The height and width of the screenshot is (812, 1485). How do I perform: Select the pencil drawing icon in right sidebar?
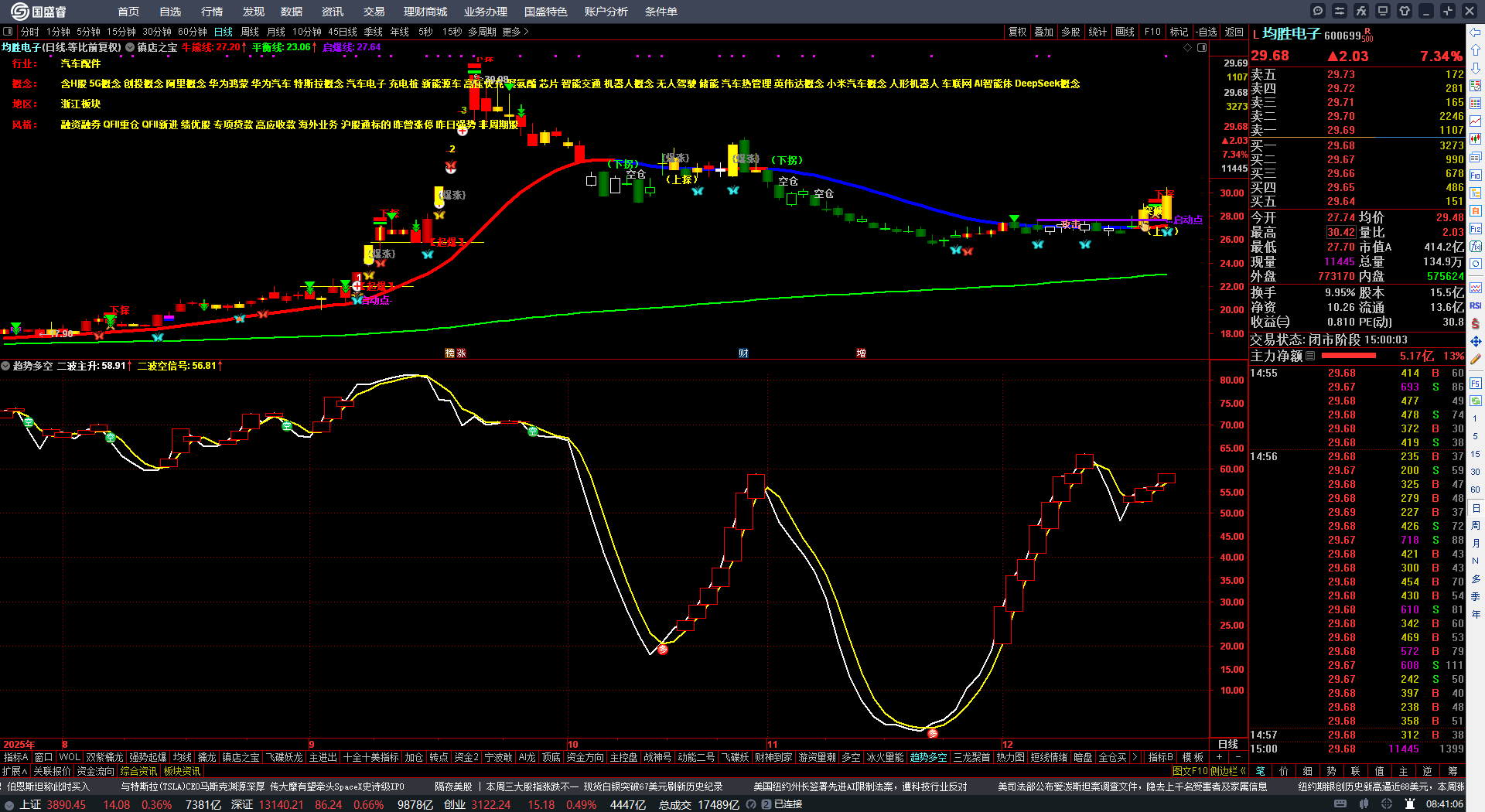(1476, 359)
